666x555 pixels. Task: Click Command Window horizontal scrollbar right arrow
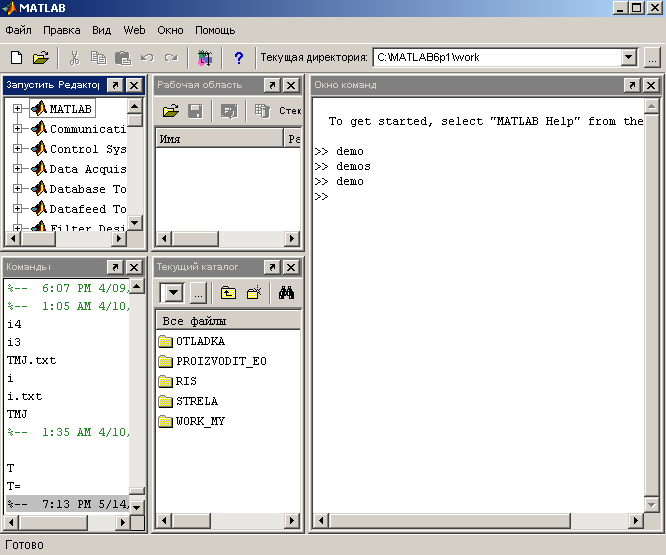[x=636, y=520]
